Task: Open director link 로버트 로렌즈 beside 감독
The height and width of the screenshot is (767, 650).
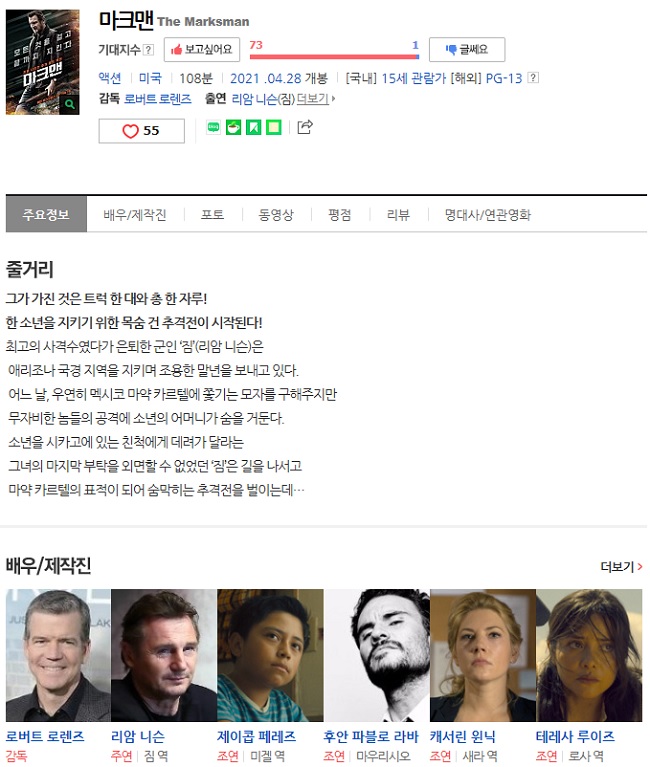Action: [x=157, y=99]
